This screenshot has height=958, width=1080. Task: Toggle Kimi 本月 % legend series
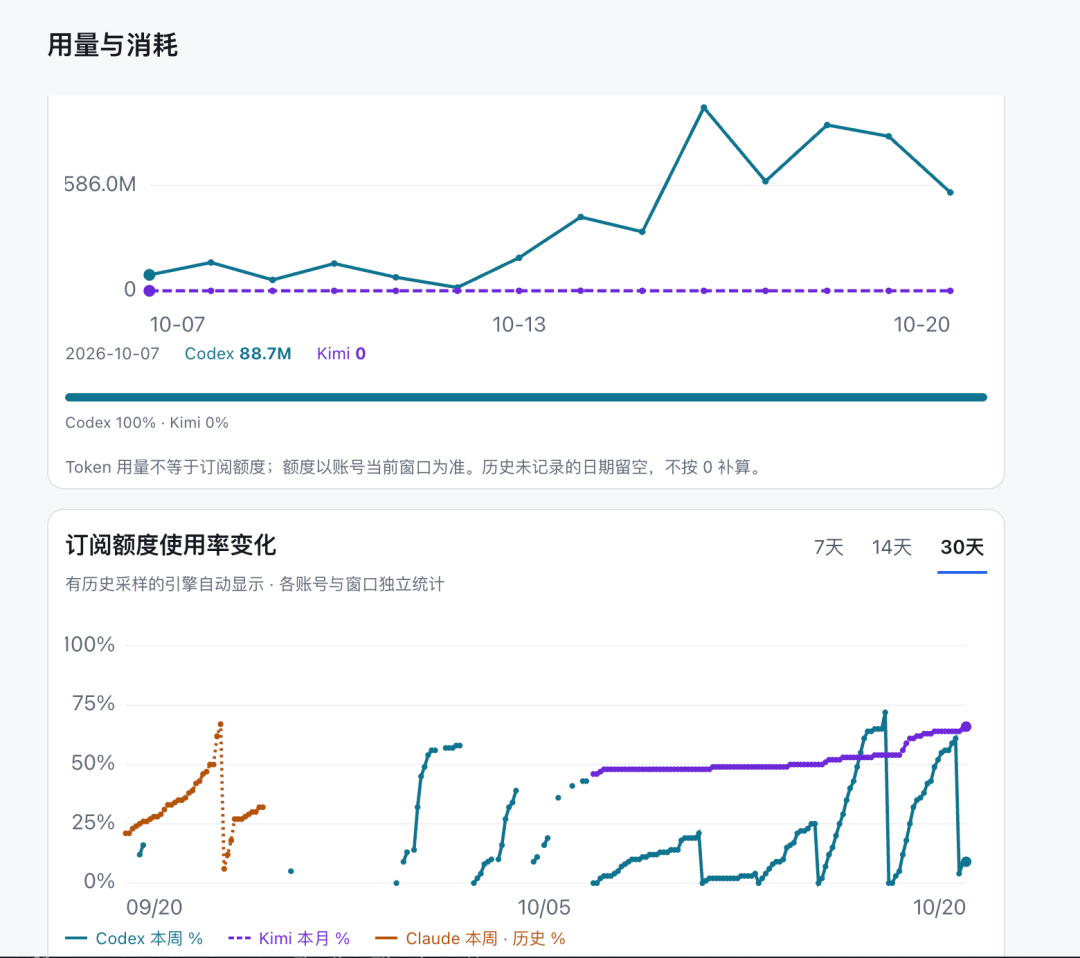coord(289,939)
